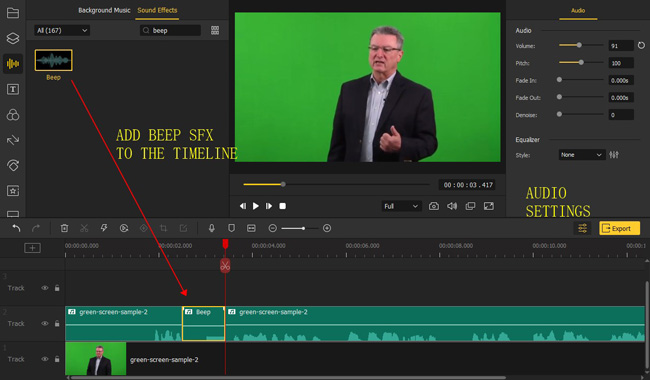This screenshot has height=380, width=650.
Task: Redo the last edit
Action: pos(36,228)
